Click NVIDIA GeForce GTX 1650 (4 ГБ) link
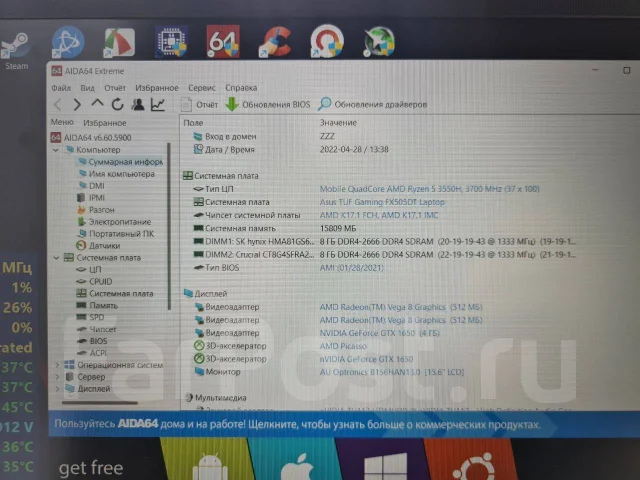640x480 pixels. click(x=380, y=333)
